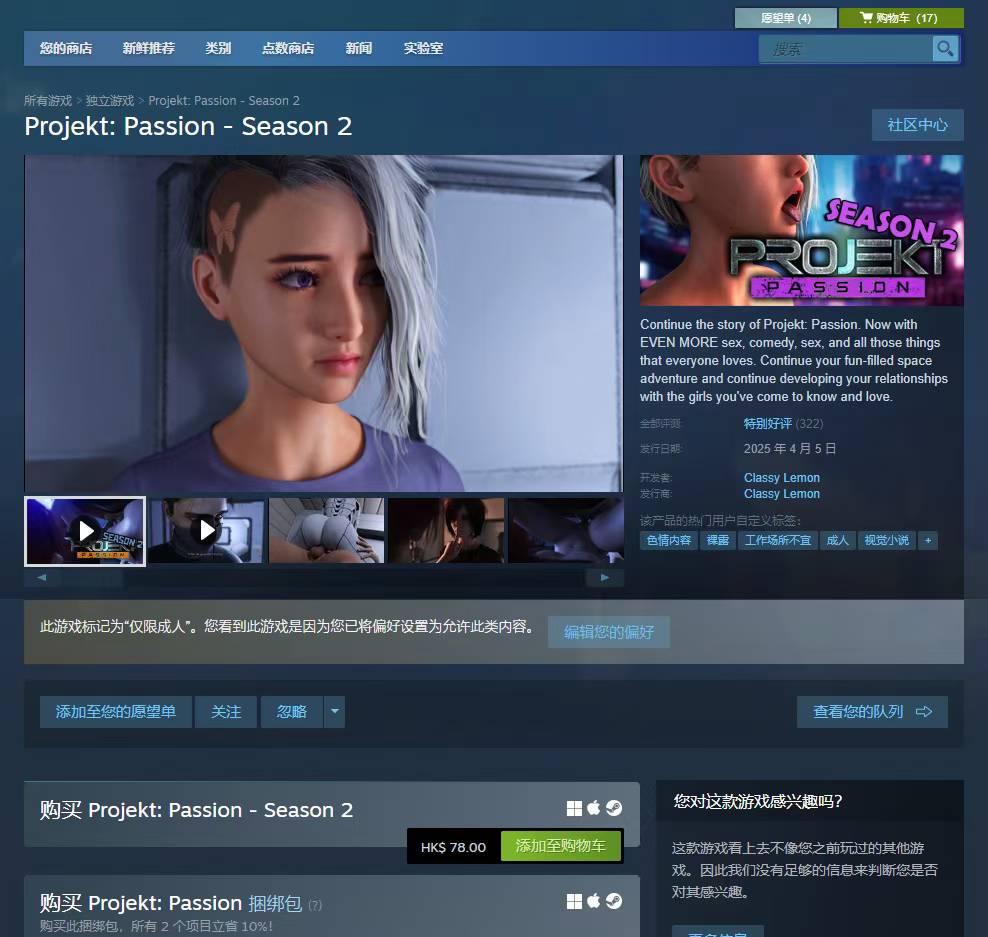This screenshot has height=937, width=988.
Task: Click the main large screenshot
Action: 323,323
